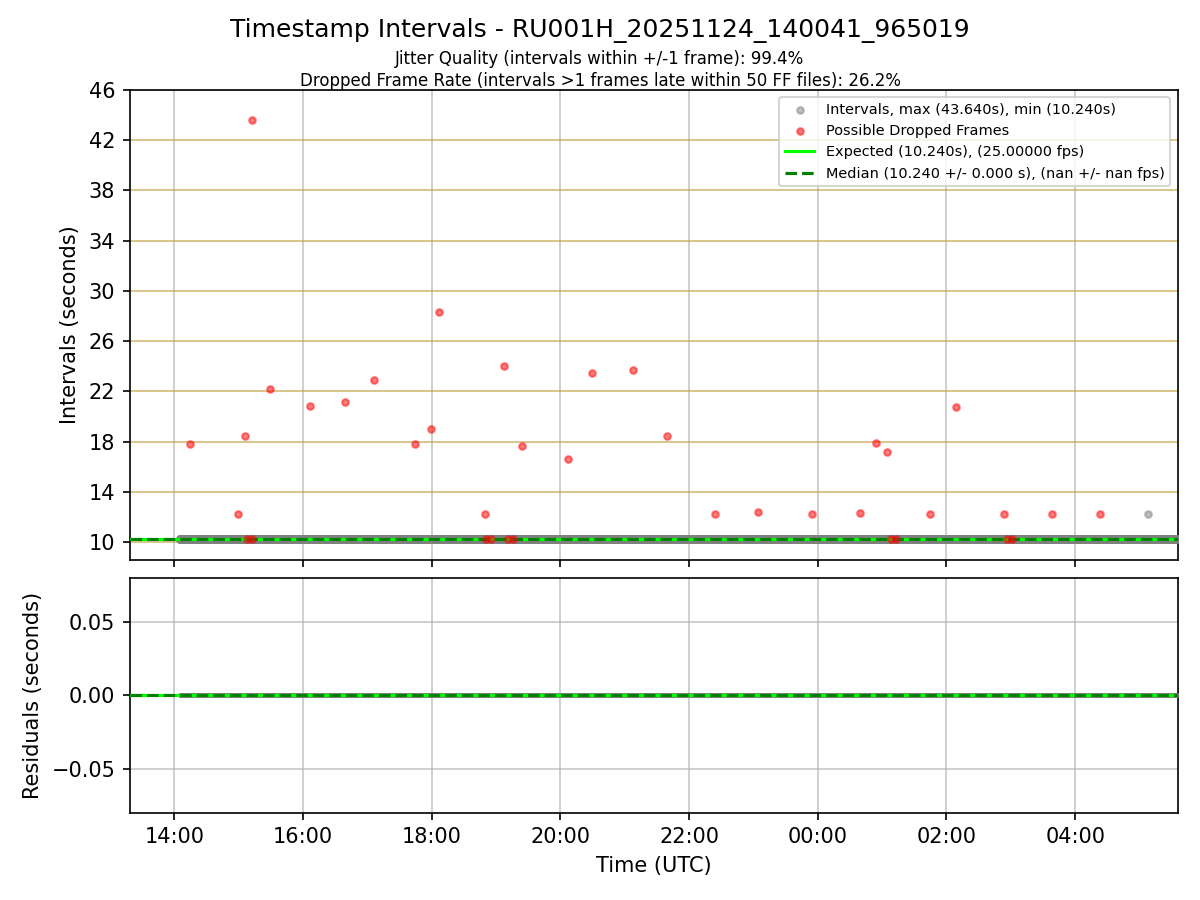Click the 'Dropped Frame Rate' subtitle line showing 26.2%

click(x=599, y=80)
